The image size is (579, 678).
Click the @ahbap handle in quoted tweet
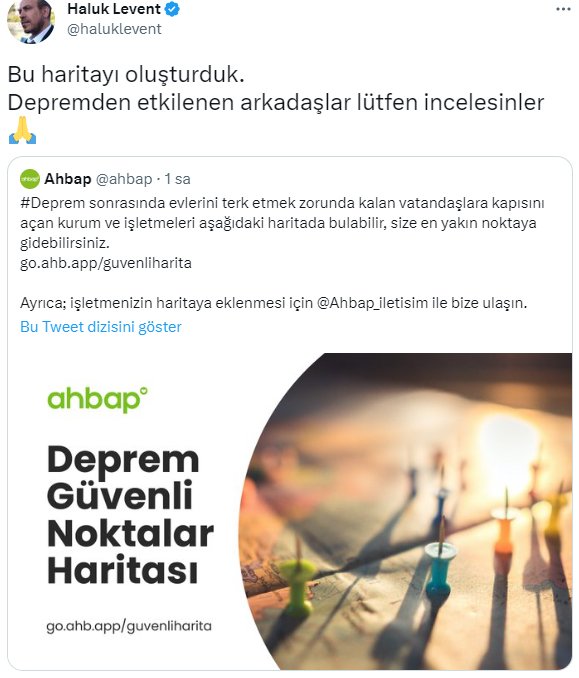pos(124,179)
